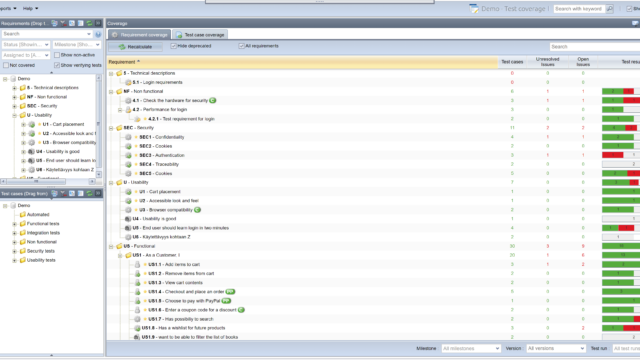Image resolution: width=640 pixels, height=360 pixels.
Task: Switch to the Requirement coverage tab
Action: click(140, 35)
